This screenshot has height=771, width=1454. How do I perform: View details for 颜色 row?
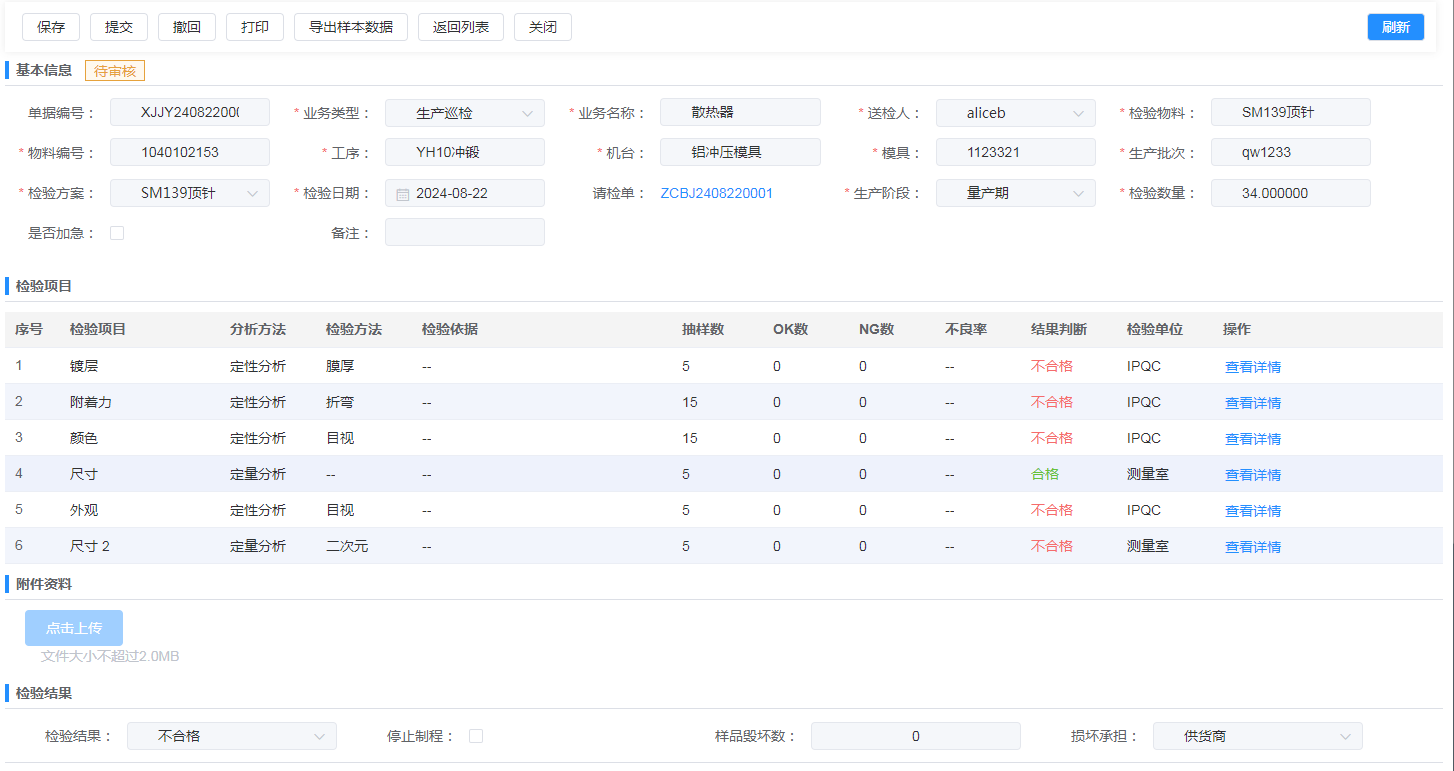(x=1253, y=439)
